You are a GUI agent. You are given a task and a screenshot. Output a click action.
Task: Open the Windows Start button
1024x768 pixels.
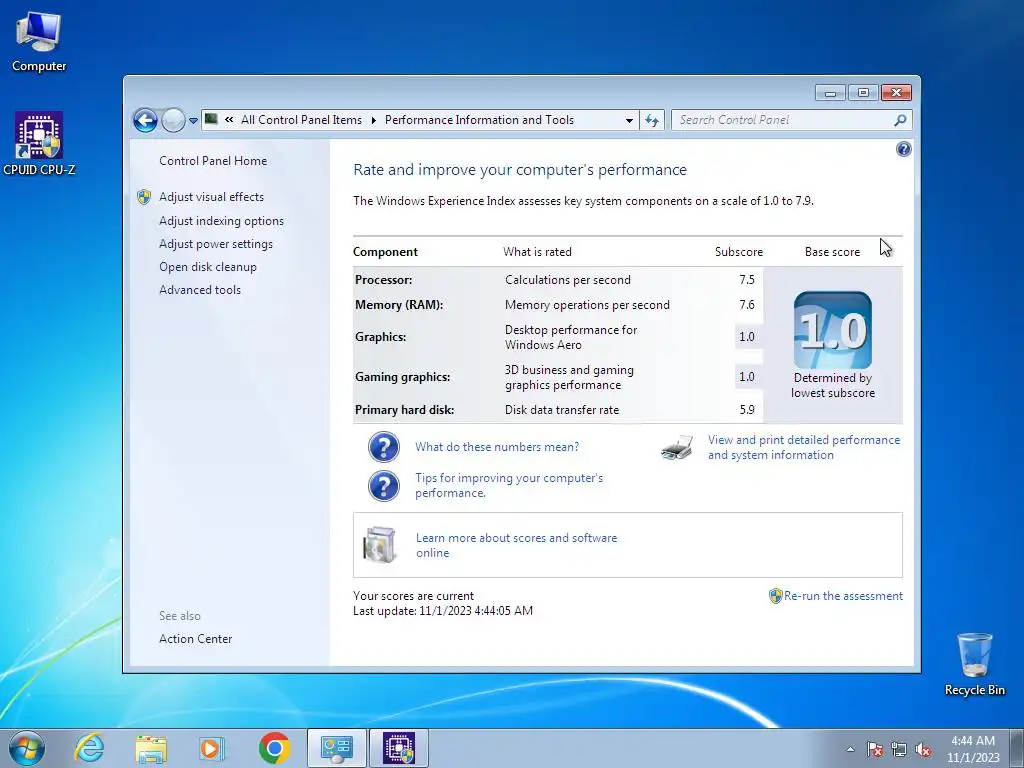tap(26, 748)
